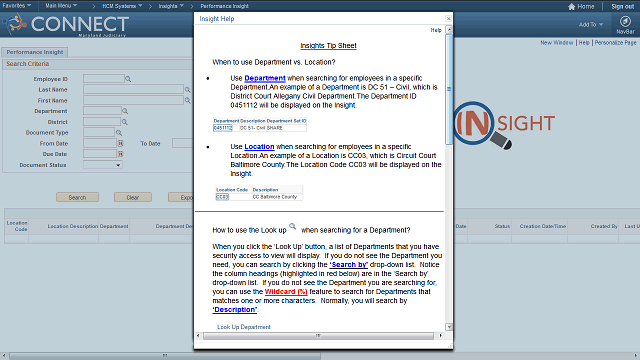This screenshot has width=640, height=360.
Task: Click the dialog vertical scrollbar up arrow
Action: 449,30
